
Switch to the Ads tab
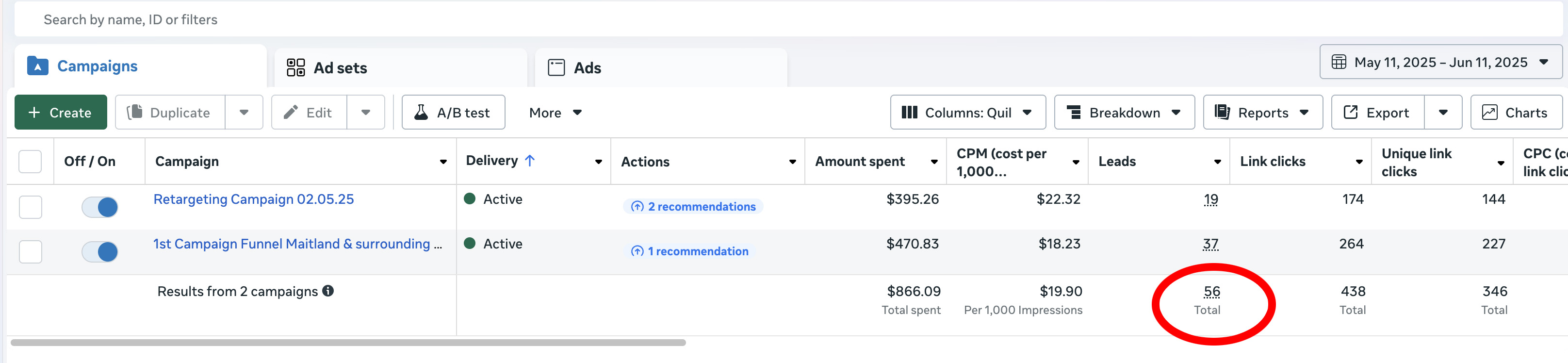pyautogui.click(x=587, y=67)
